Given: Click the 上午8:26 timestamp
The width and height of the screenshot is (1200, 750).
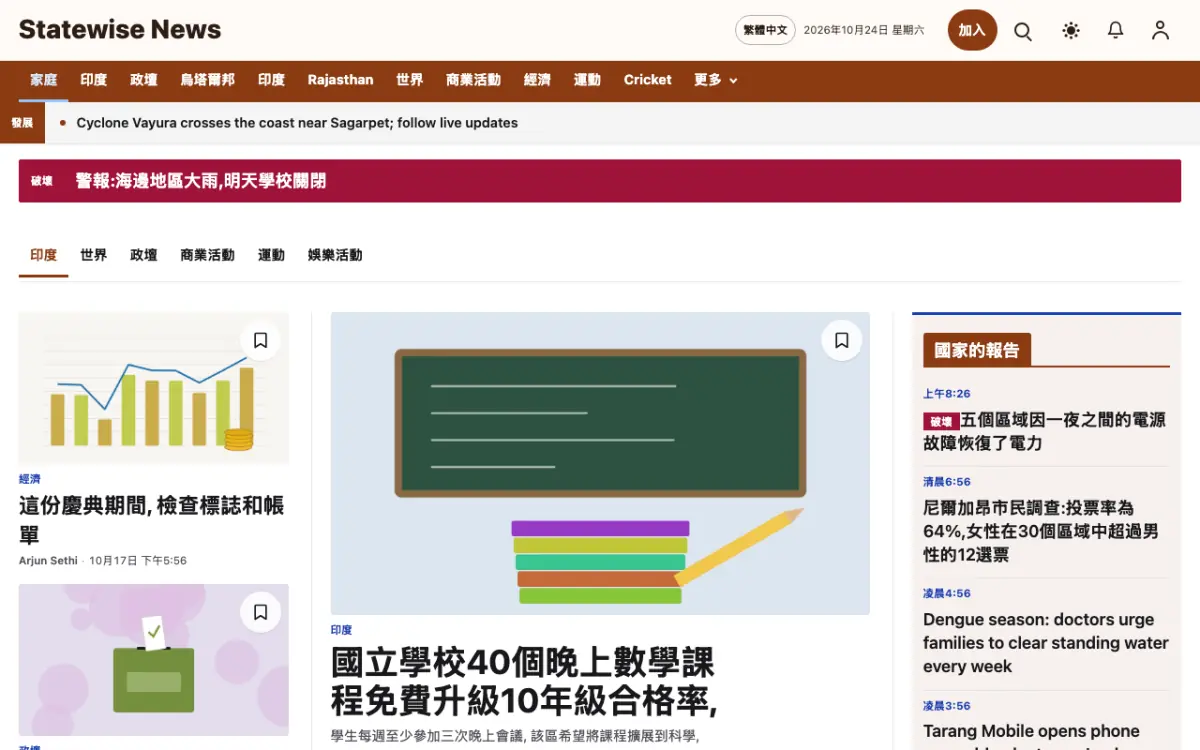Looking at the screenshot, I should [x=946, y=394].
